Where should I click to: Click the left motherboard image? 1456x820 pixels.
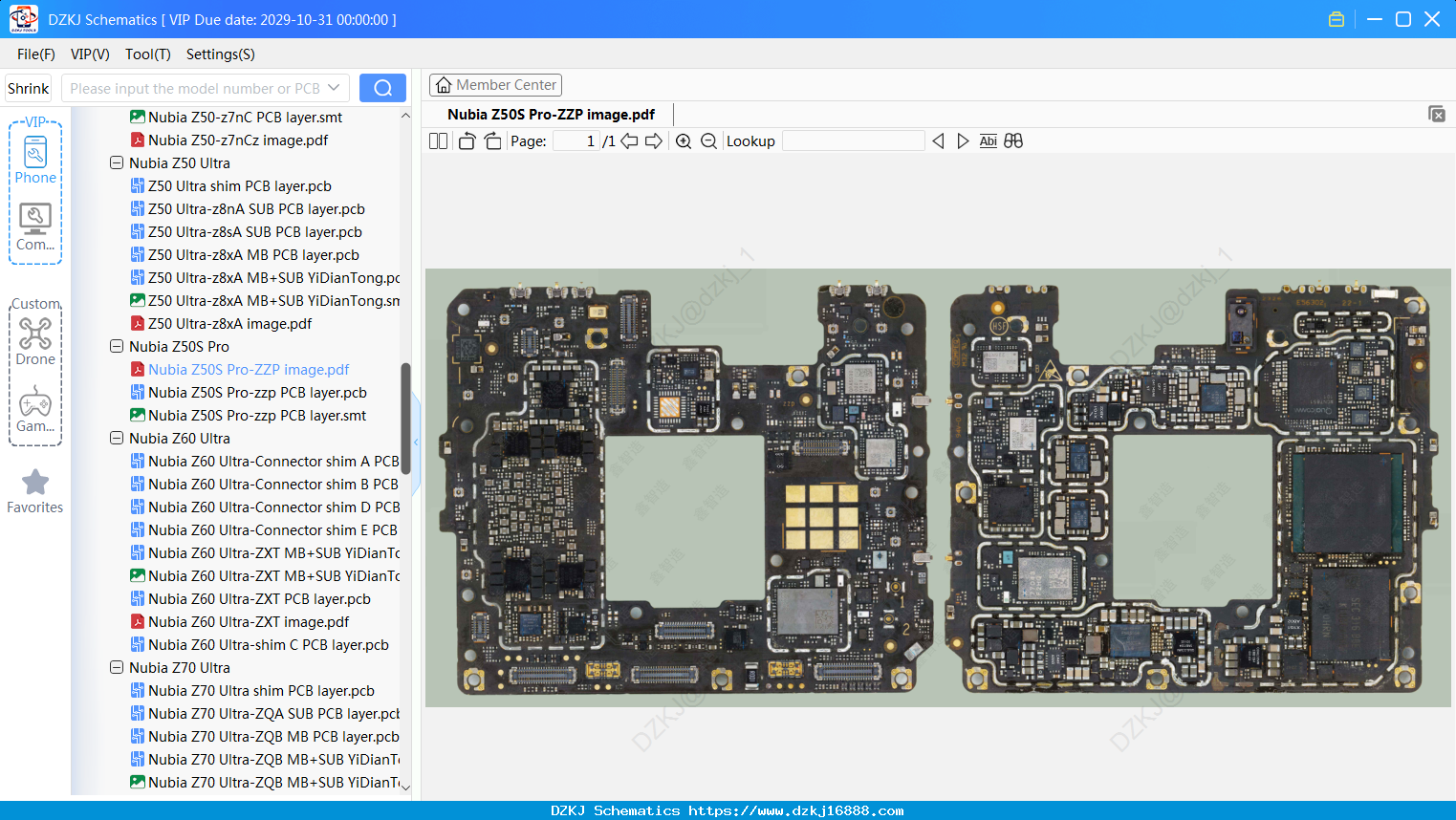685,487
